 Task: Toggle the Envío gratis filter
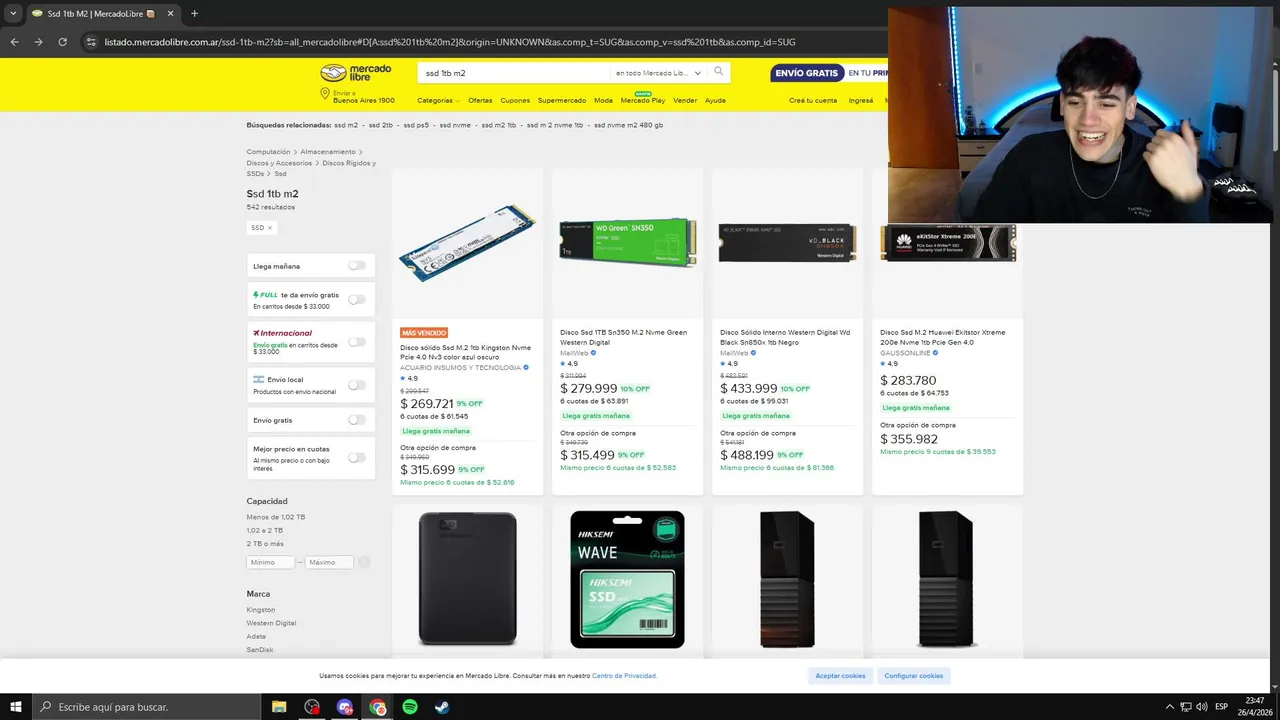click(356, 420)
